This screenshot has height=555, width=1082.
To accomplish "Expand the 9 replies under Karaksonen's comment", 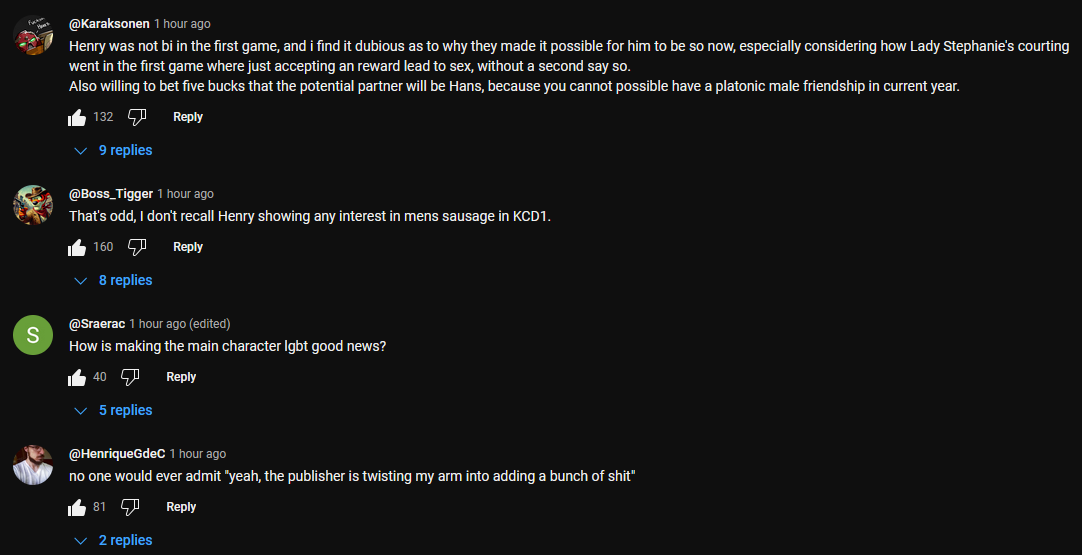I will pos(114,150).
